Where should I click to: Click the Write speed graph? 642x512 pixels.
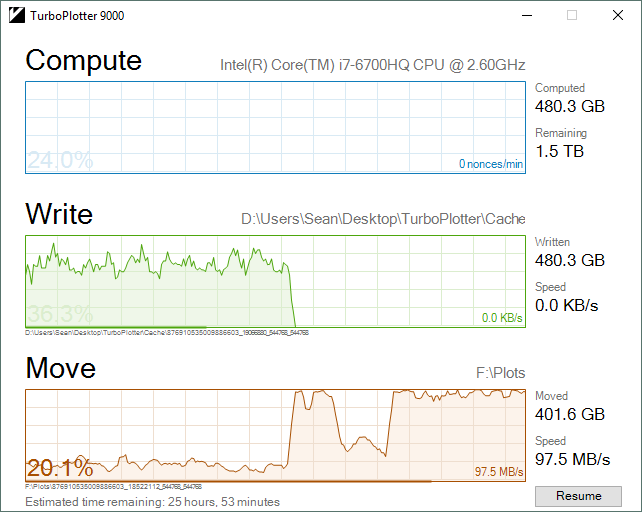[276, 281]
